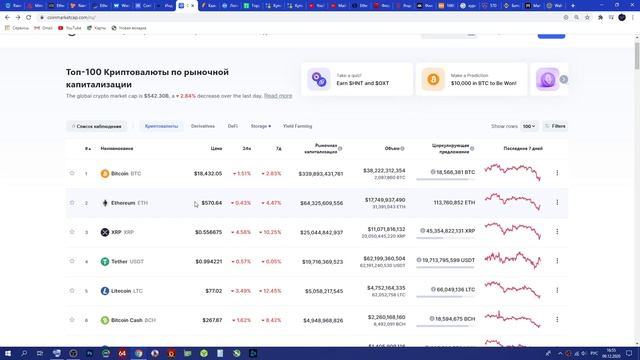Image resolution: width=640 pixels, height=360 pixels.
Task: Click the Ethereum coin logo
Action: point(105,203)
